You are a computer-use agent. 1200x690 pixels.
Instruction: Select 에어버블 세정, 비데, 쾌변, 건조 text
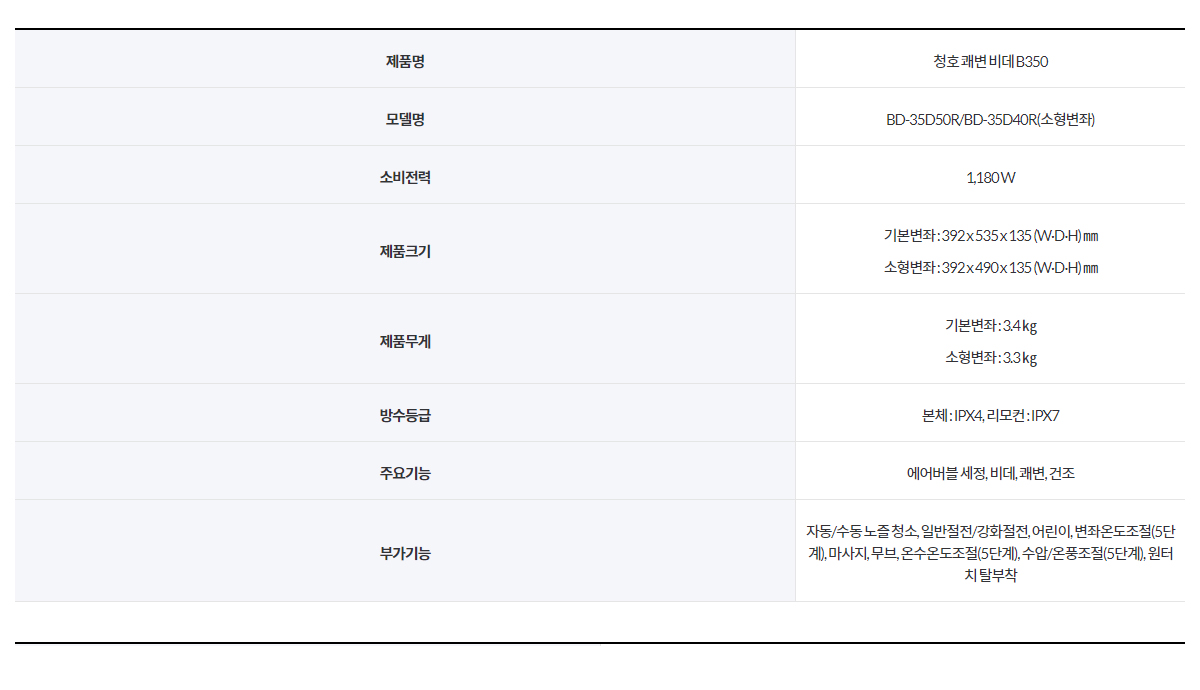tap(990, 473)
